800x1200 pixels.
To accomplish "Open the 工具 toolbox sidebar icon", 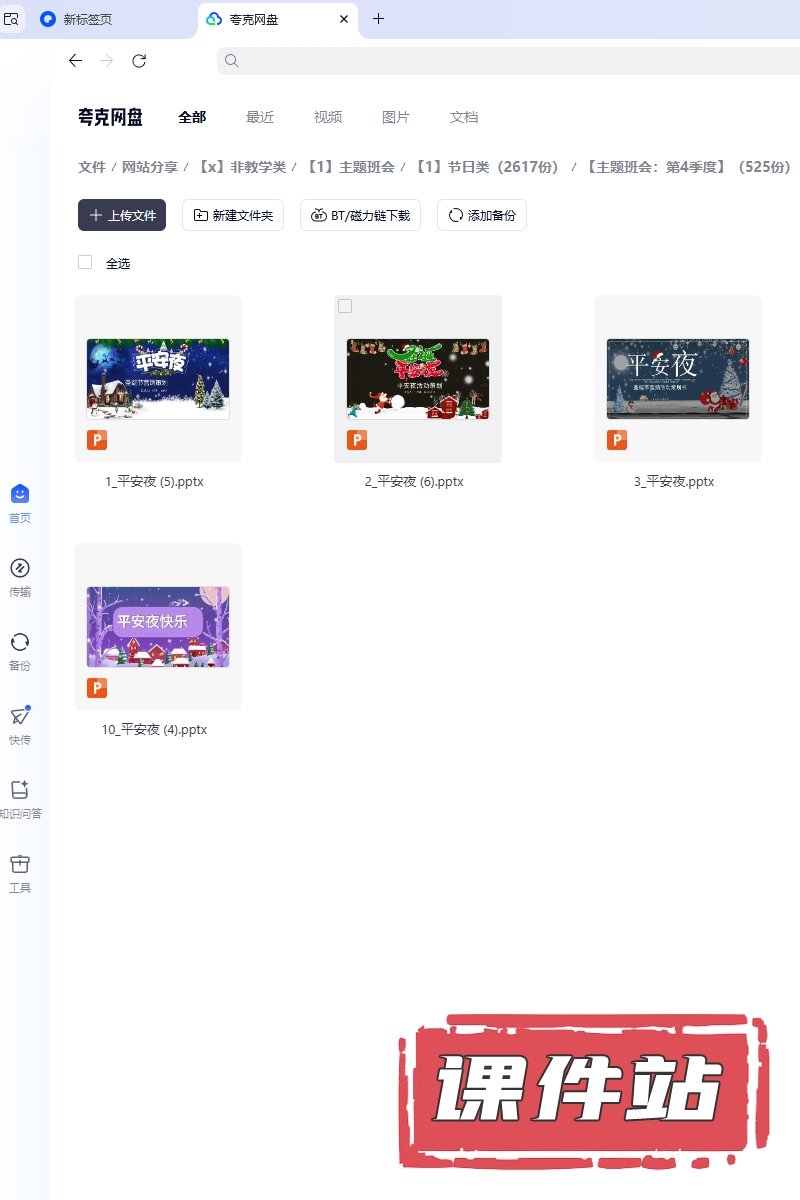I will pyautogui.click(x=20, y=864).
